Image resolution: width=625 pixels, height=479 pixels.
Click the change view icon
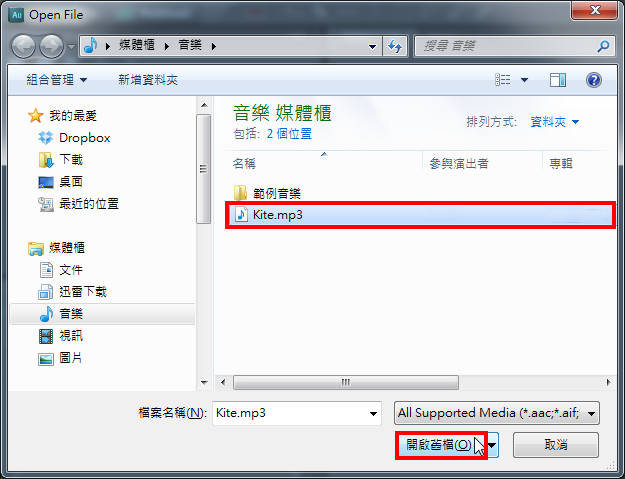click(x=503, y=80)
